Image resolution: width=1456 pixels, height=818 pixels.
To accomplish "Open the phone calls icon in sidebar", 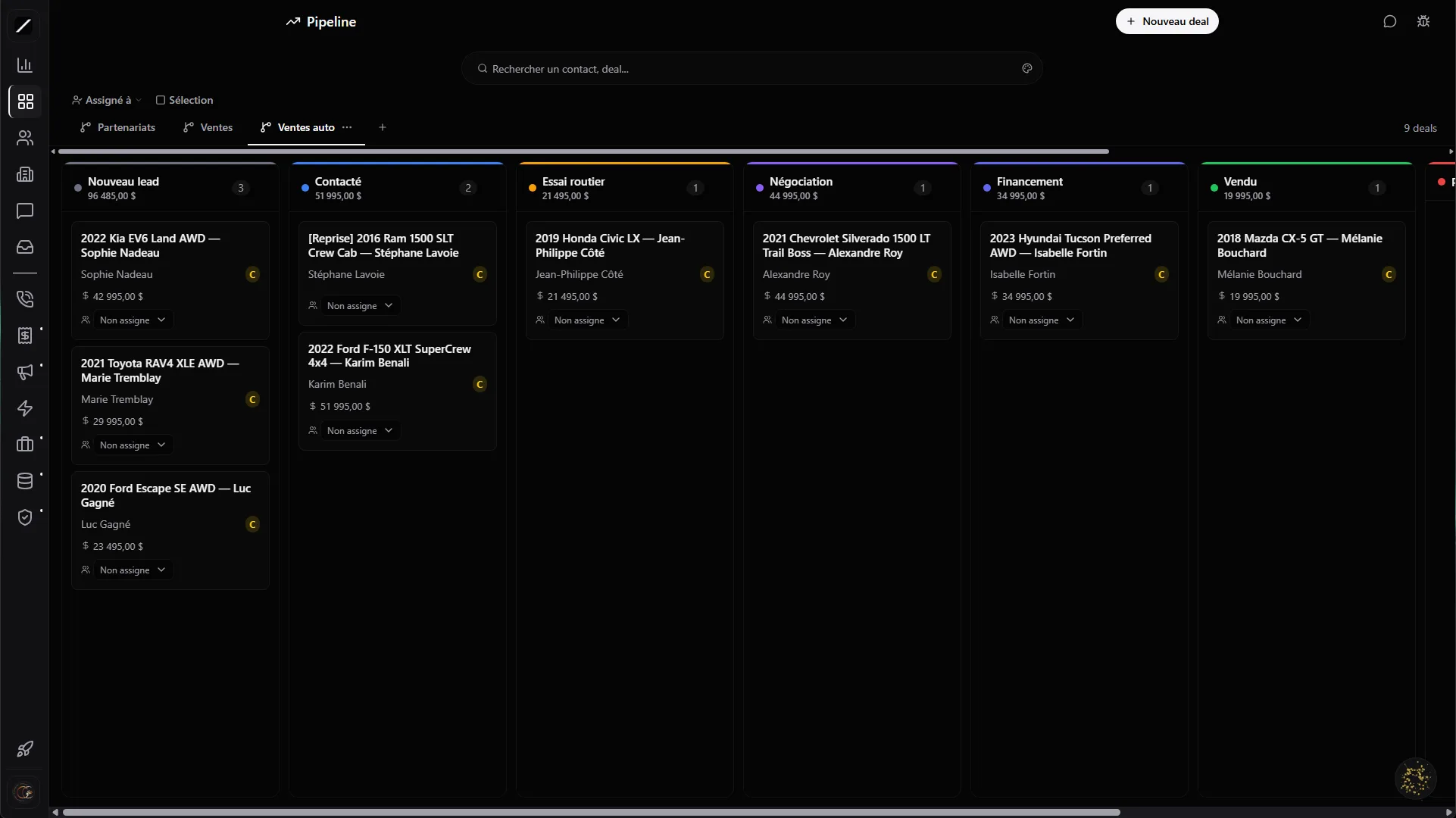I will click(x=25, y=299).
